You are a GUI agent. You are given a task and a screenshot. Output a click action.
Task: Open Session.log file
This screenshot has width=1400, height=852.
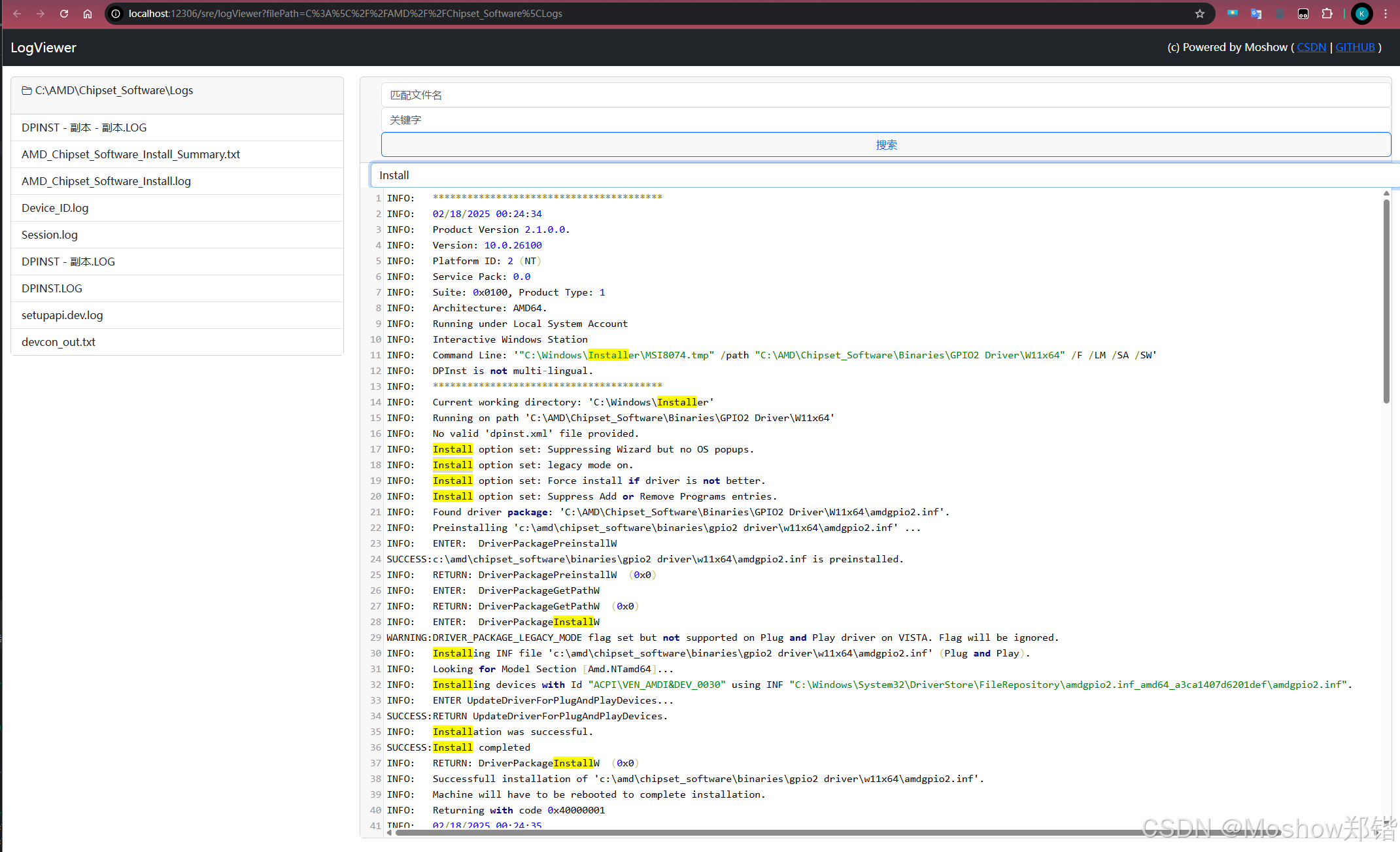click(177, 235)
